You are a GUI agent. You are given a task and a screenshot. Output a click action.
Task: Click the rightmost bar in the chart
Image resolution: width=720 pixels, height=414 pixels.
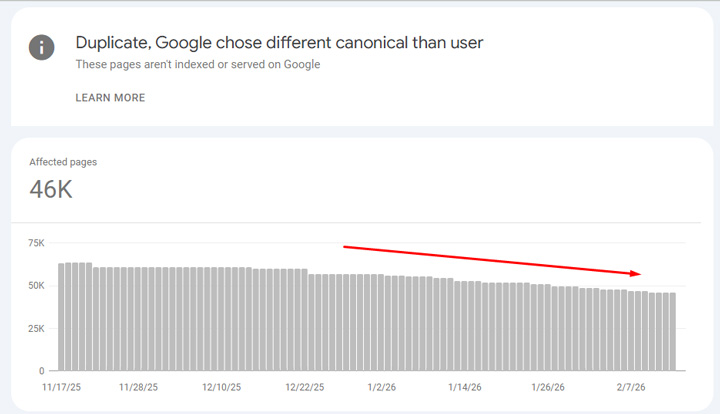click(x=672, y=331)
